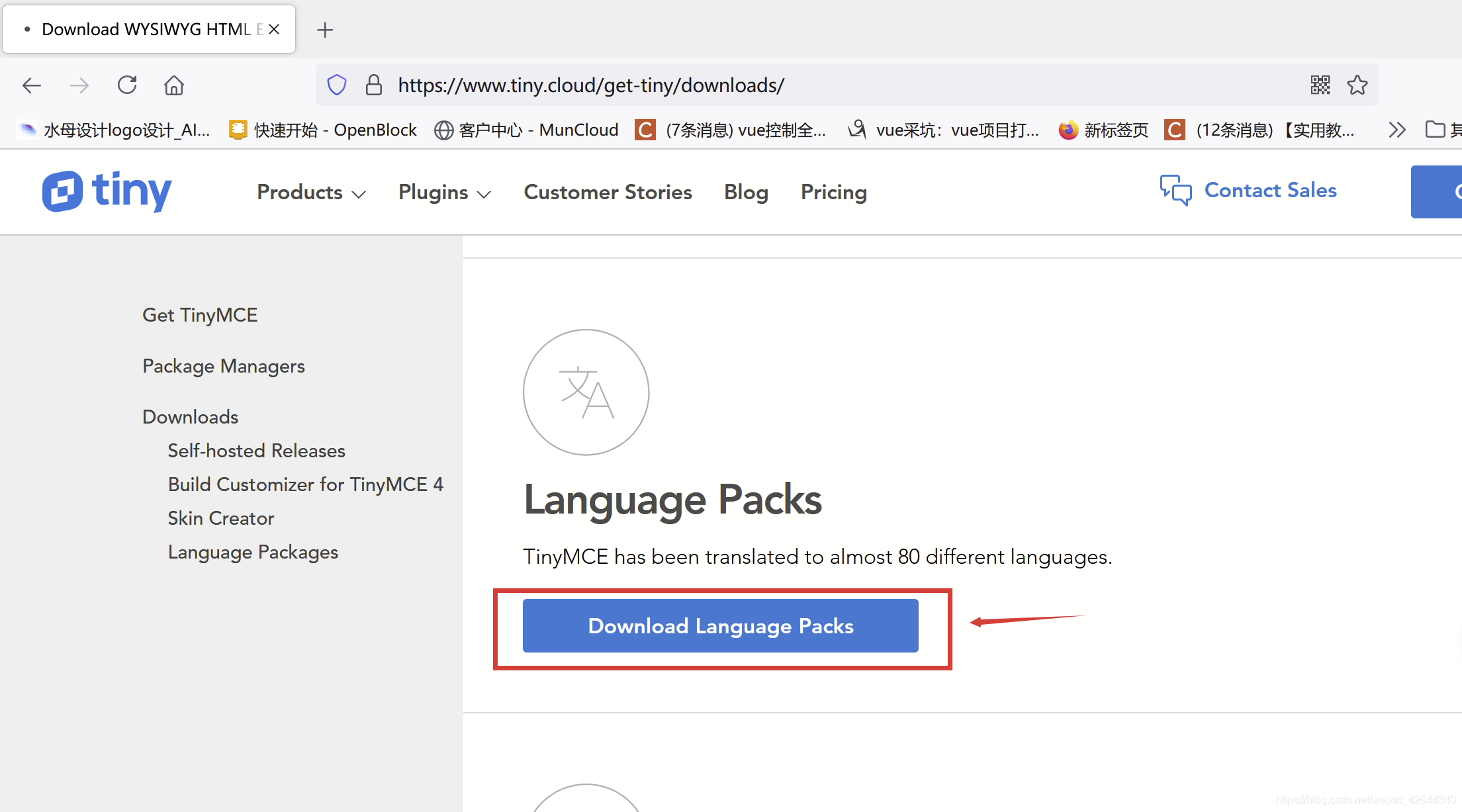
Task: Select Downloads in the sidebar
Action: pyautogui.click(x=191, y=417)
